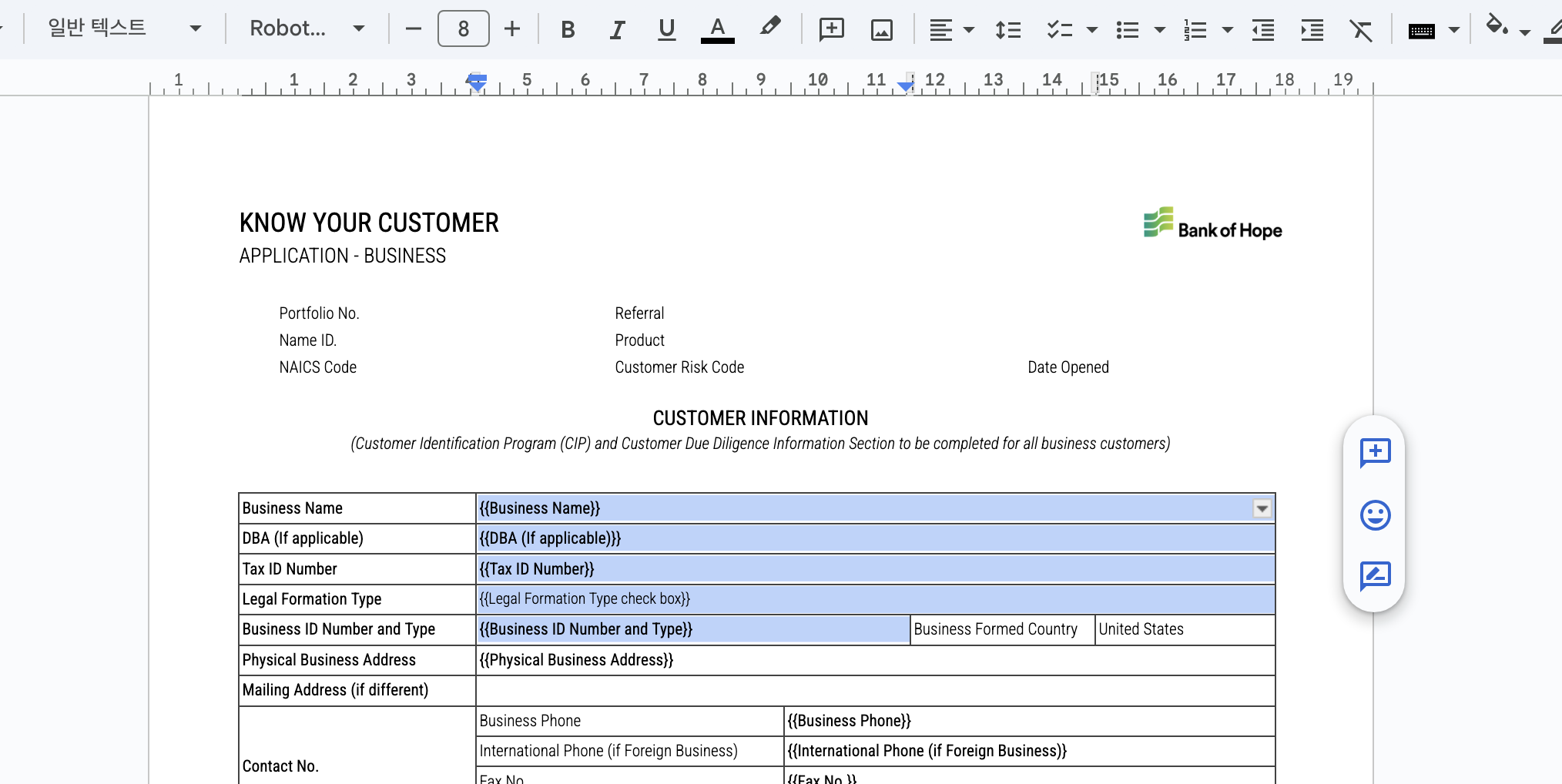Open the text color picker
The height and width of the screenshot is (784, 1562).
717,29
